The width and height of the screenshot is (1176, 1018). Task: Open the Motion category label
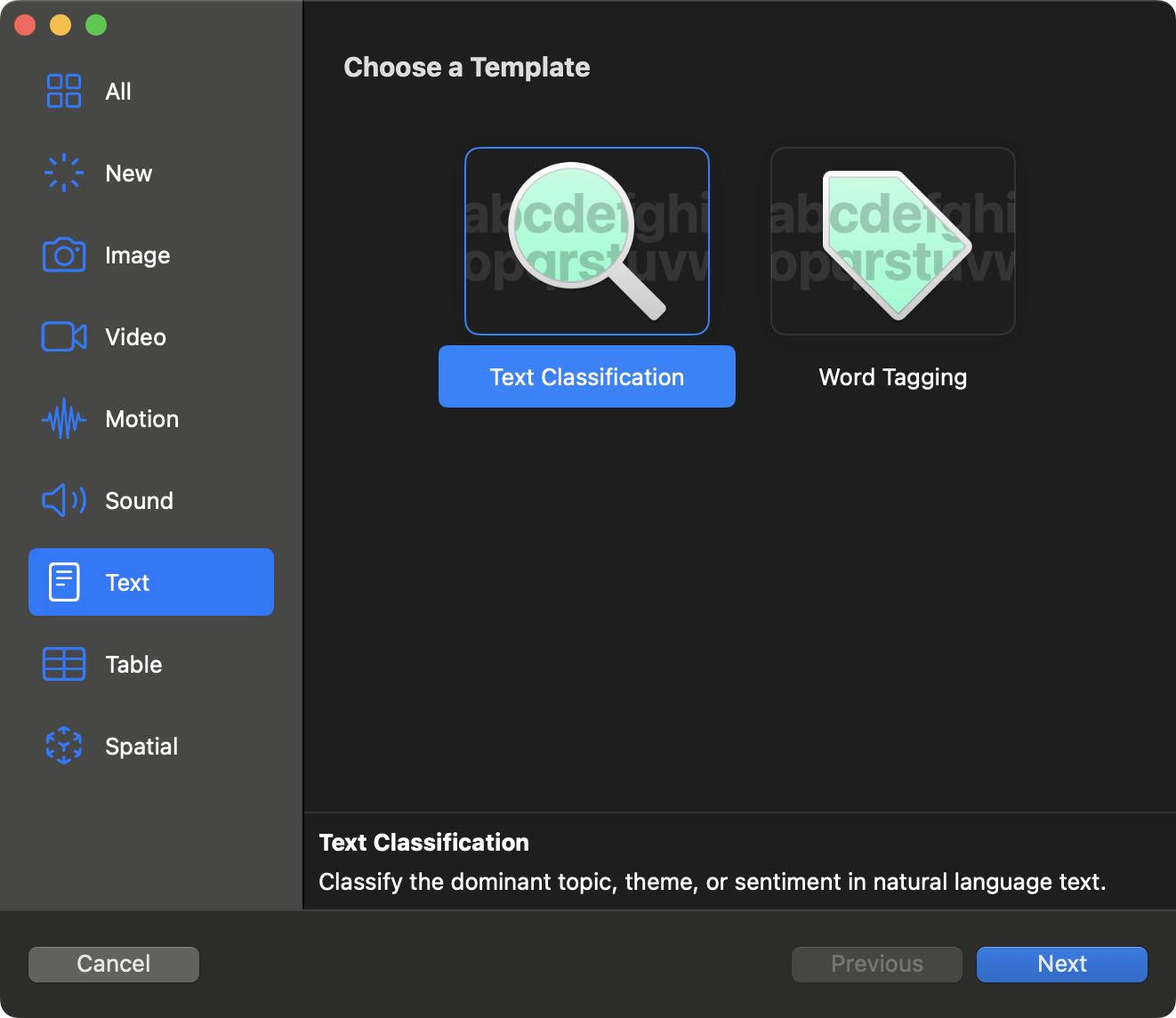(x=142, y=419)
